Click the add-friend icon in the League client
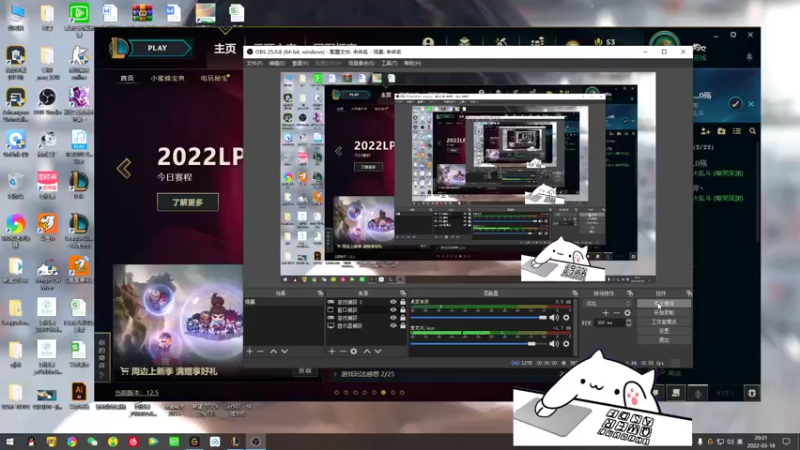The height and width of the screenshot is (450, 800). pos(706,131)
